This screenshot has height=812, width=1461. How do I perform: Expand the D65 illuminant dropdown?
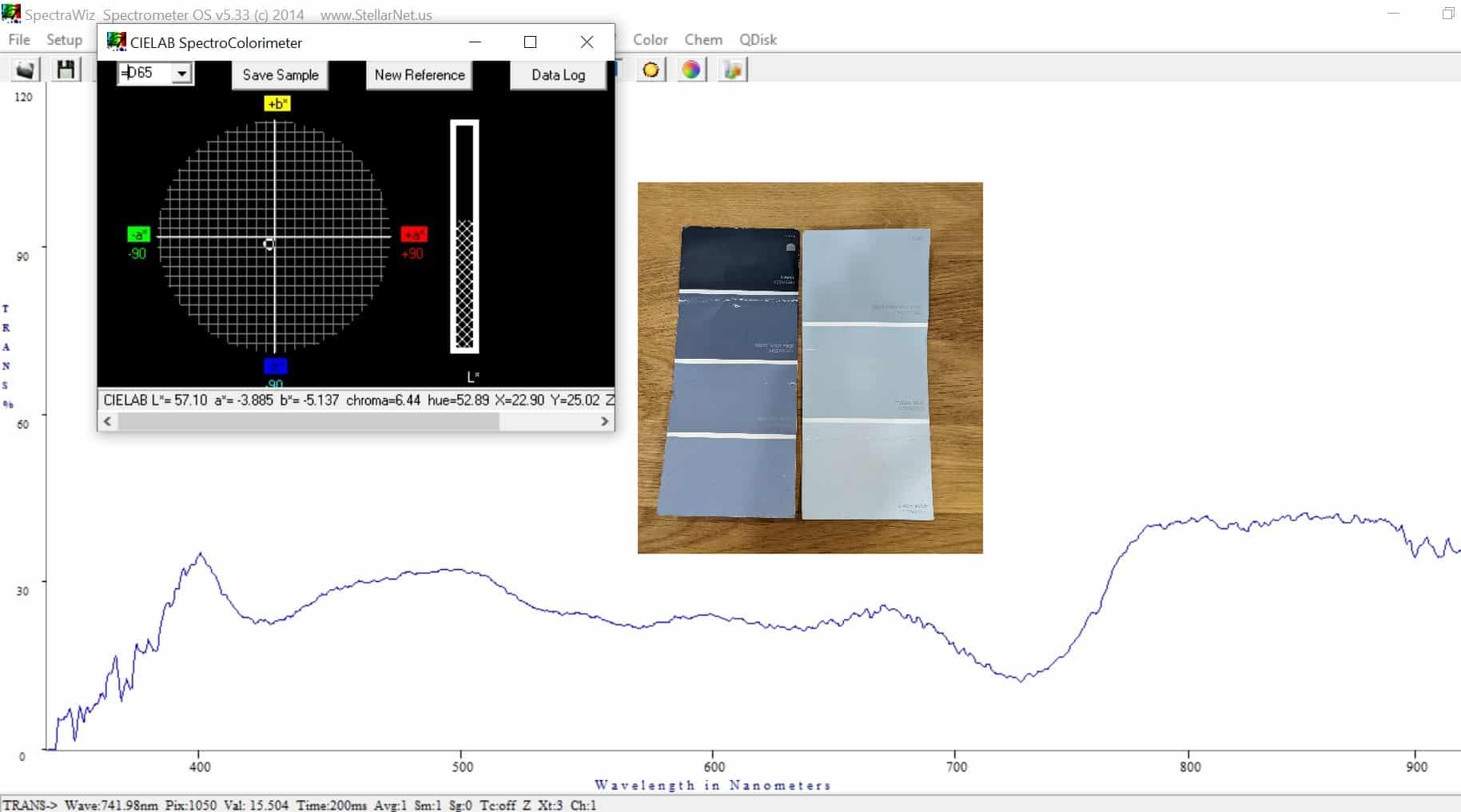[182, 74]
